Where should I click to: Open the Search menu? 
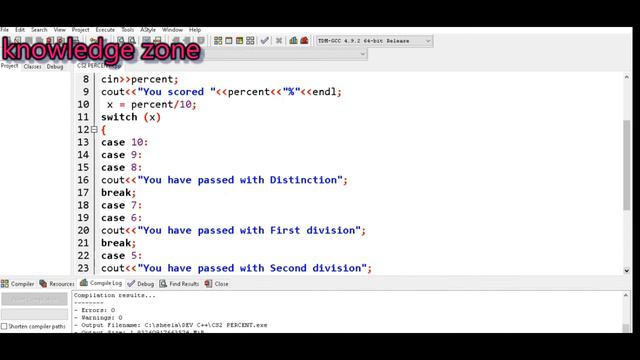(39, 30)
